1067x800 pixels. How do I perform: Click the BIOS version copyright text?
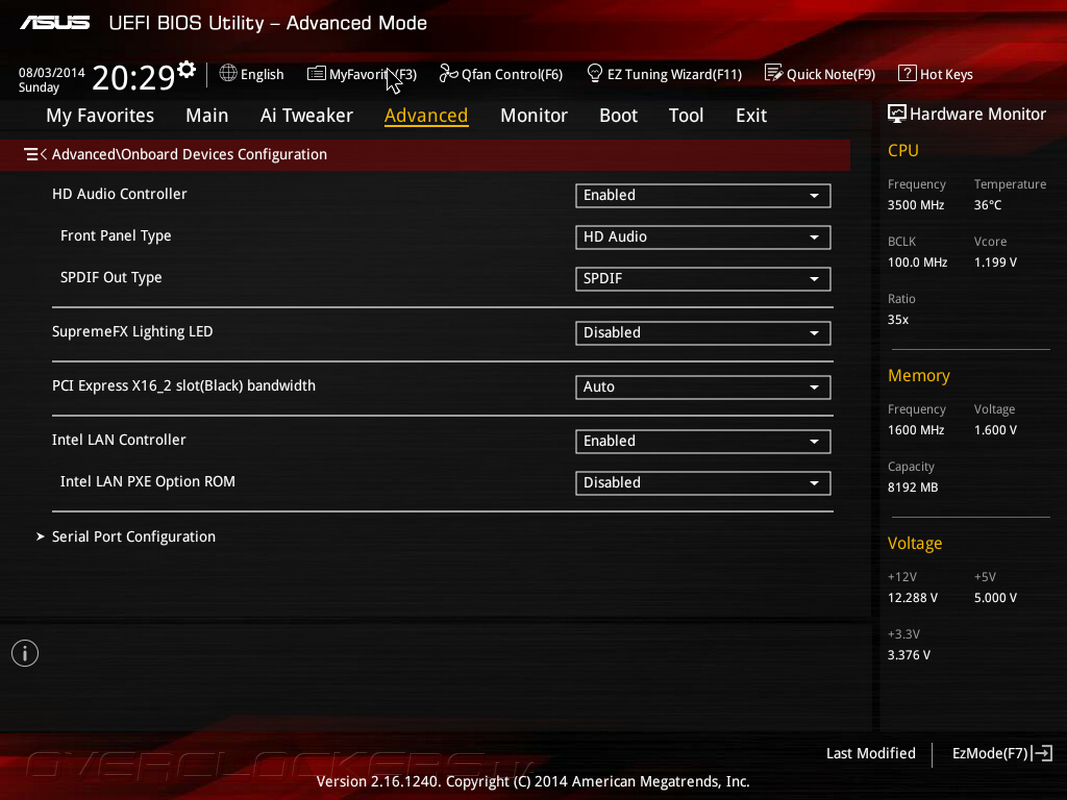pyautogui.click(x=533, y=781)
